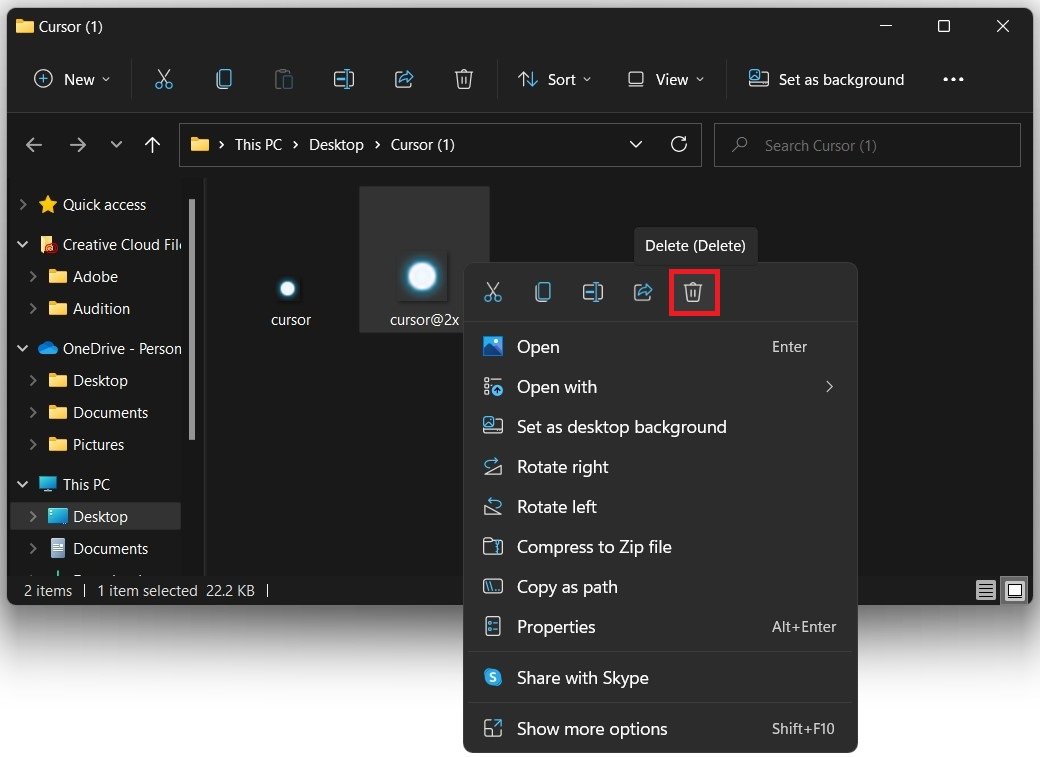Select the Cut scissors icon in the context menu
1040x757 pixels.
492,292
